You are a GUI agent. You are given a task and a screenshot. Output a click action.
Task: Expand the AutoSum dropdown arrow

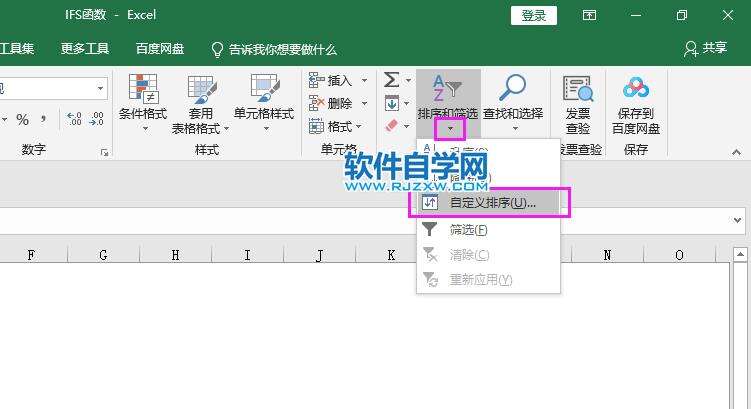click(x=408, y=80)
